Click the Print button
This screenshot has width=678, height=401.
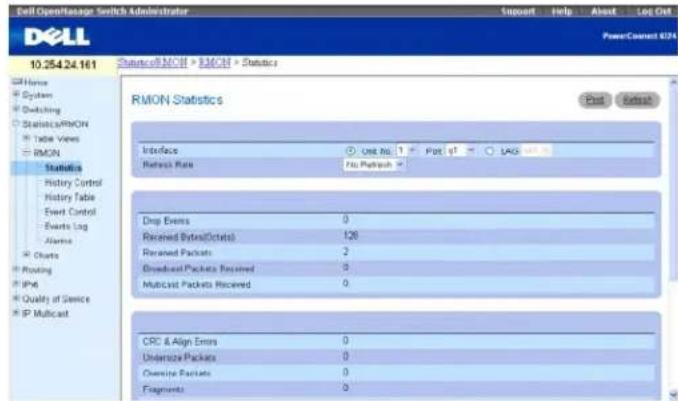[x=595, y=100]
